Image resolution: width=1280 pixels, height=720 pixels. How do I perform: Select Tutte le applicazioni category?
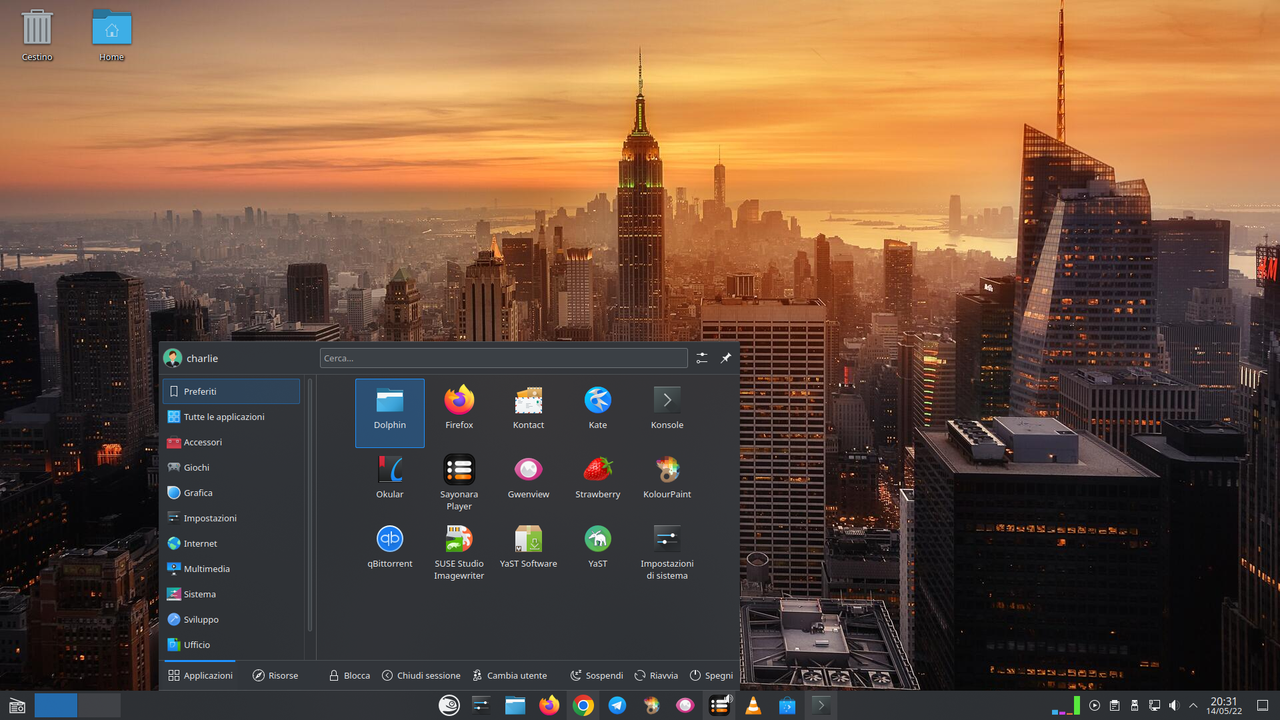coord(231,417)
